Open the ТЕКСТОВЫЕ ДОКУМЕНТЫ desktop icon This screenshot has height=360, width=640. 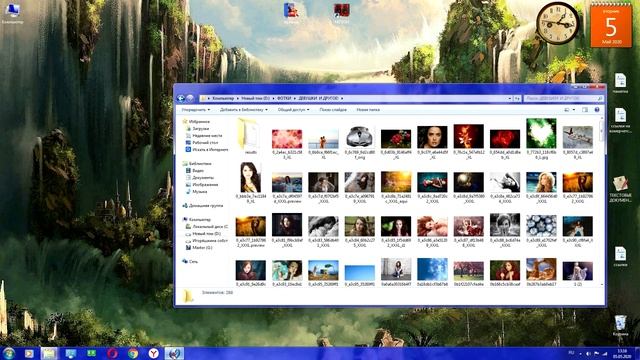[x=620, y=189]
